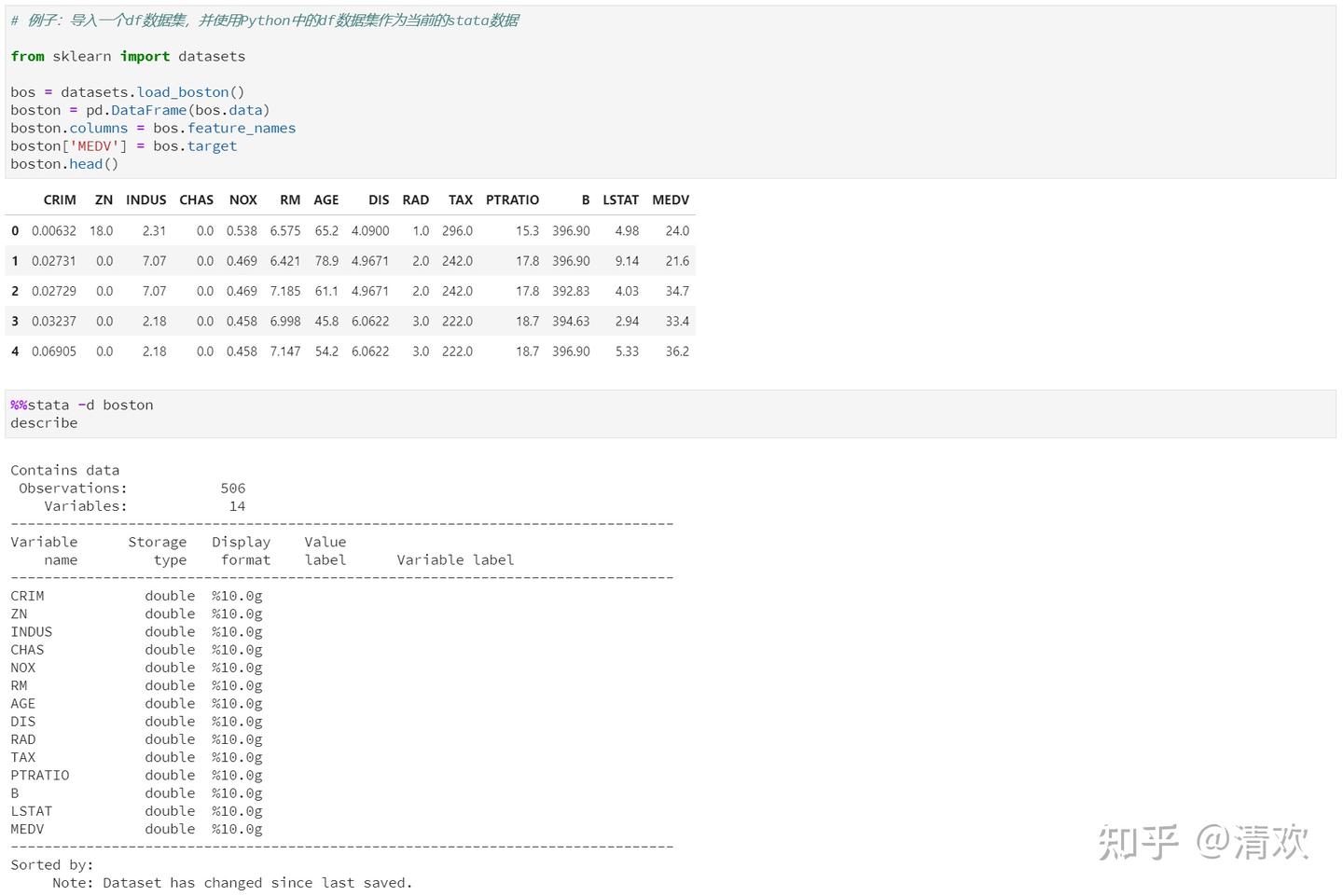This screenshot has width=1343, height=896.
Task: Click the boston.head() code line
Action: [x=63, y=163]
